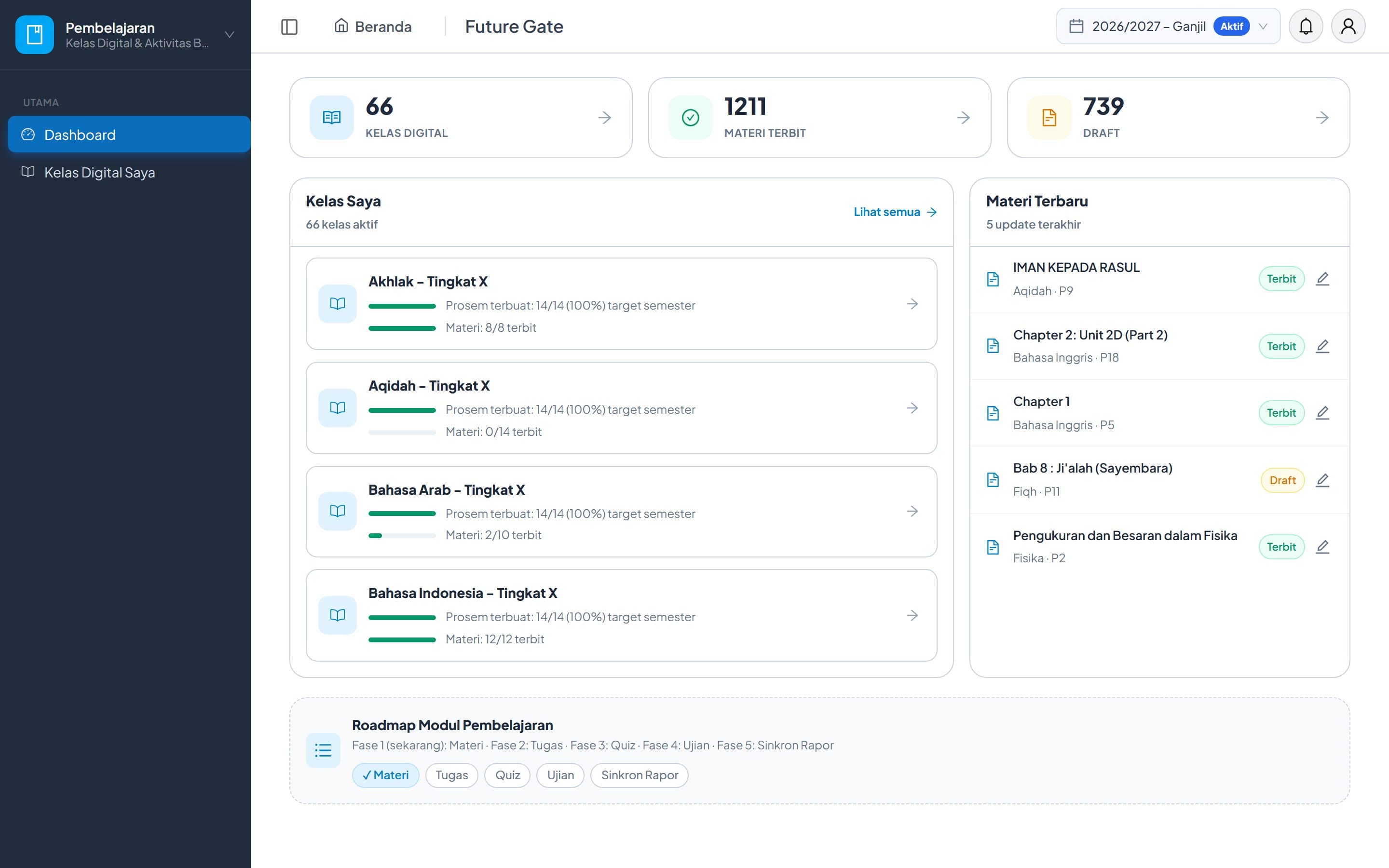Select the Ujian roadmap chip
The height and width of the screenshot is (868, 1389).
560,775
